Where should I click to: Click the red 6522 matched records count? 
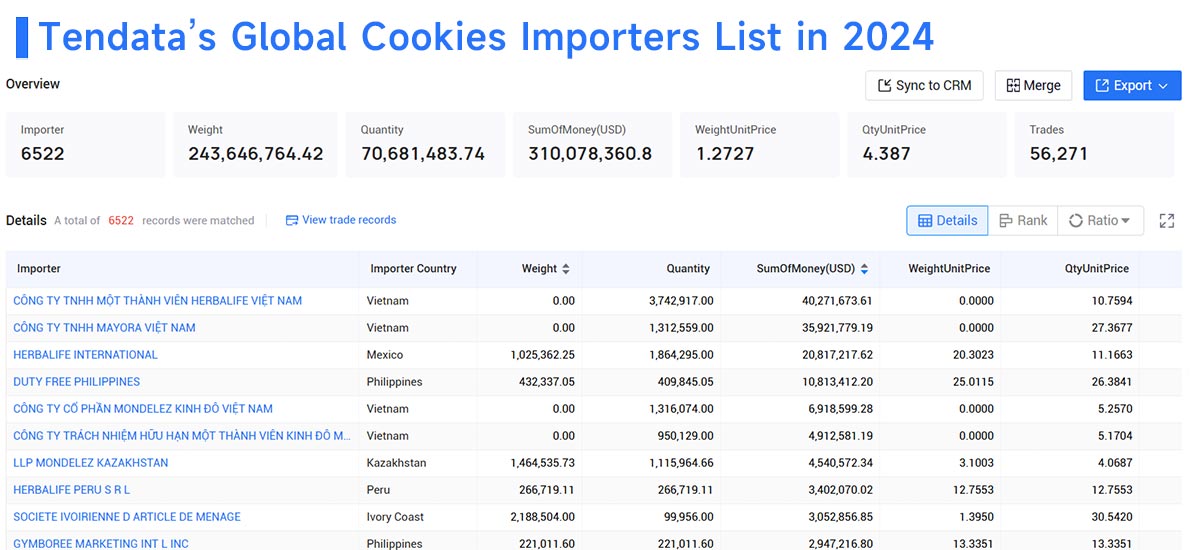click(x=121, y=221)
